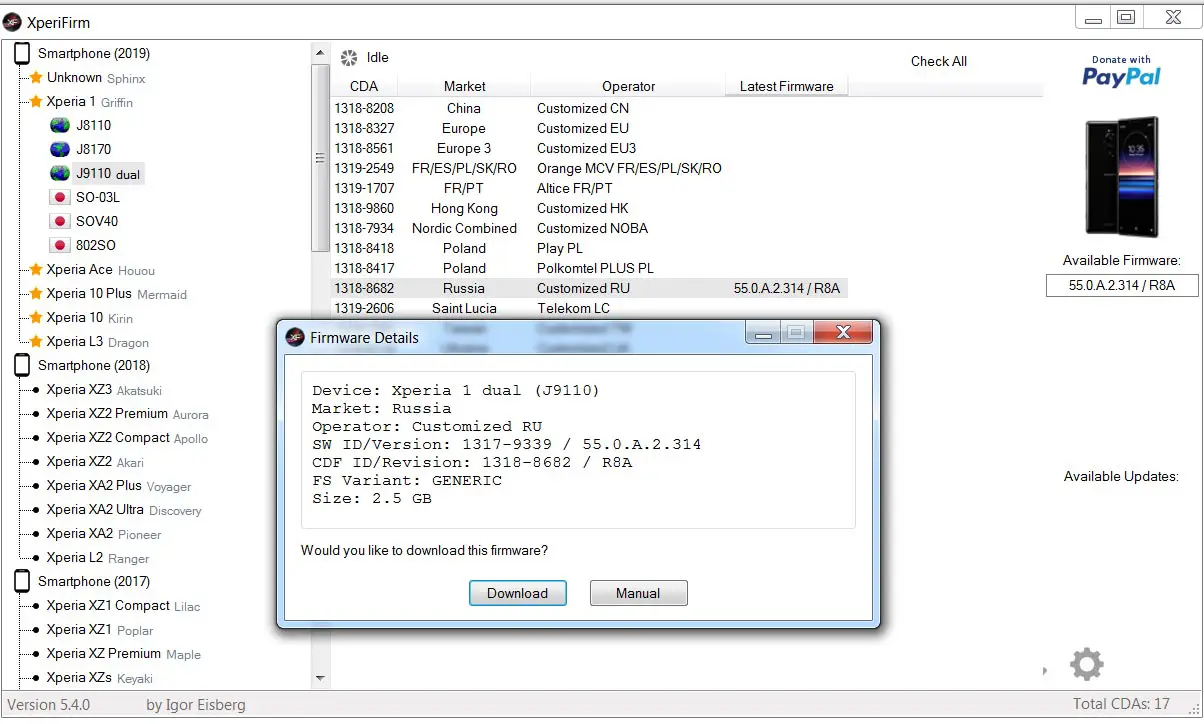Viewport: 1204px width, 724px height.
Task: Click the XperiFirm logo in the title bar
Action: tap(13, 22)
